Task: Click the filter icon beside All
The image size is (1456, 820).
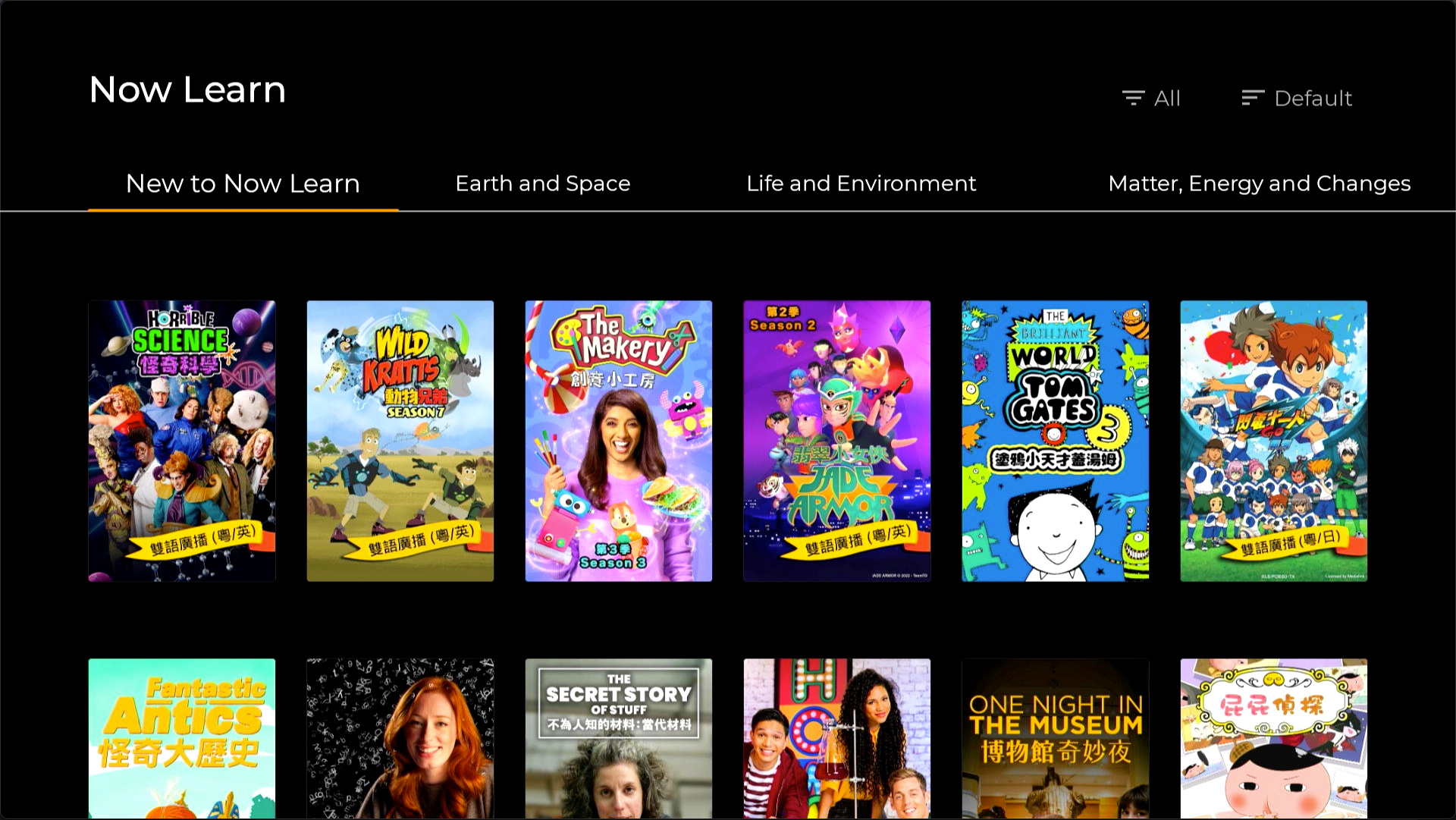Action: pyautogui.click(x=1133, y=98)
